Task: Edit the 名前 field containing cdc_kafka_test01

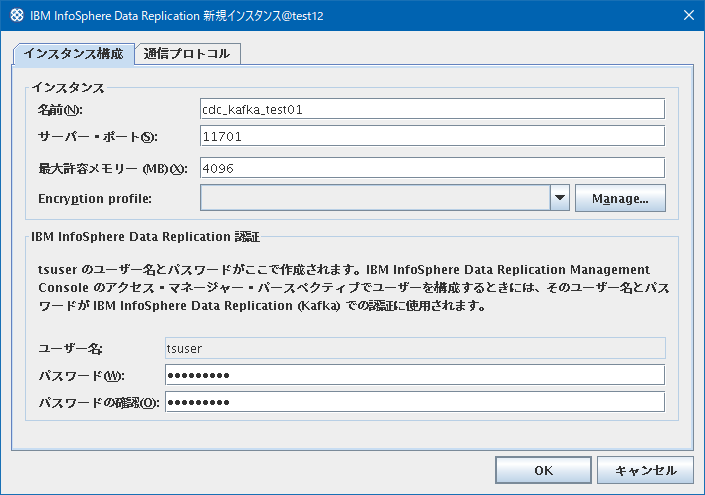Action: [x=432, y=109]
